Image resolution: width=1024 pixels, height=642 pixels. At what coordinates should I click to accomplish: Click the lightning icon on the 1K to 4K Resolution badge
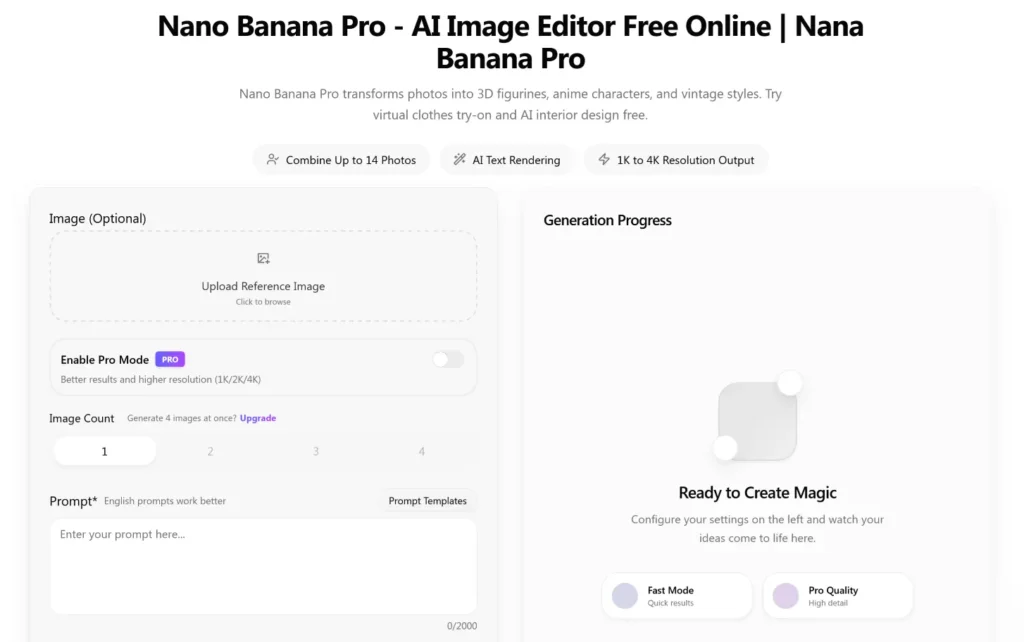(x=604, y=159)
